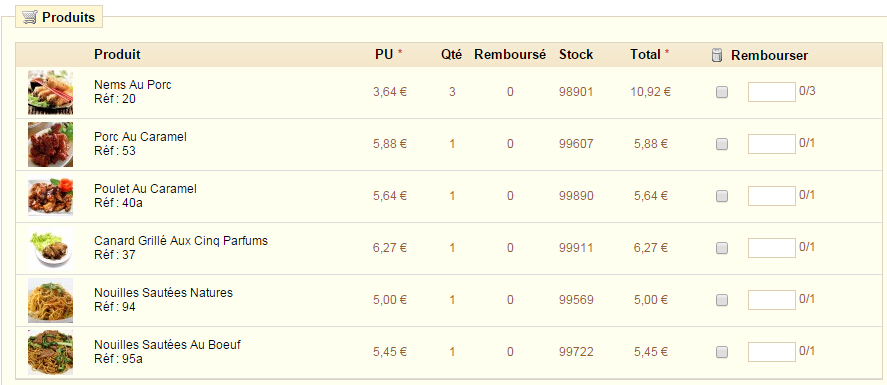Click refund quantity input for Nouilles Sautées Au Boeuf
This screenshot has height=385, width=887.
click(772, 352)
